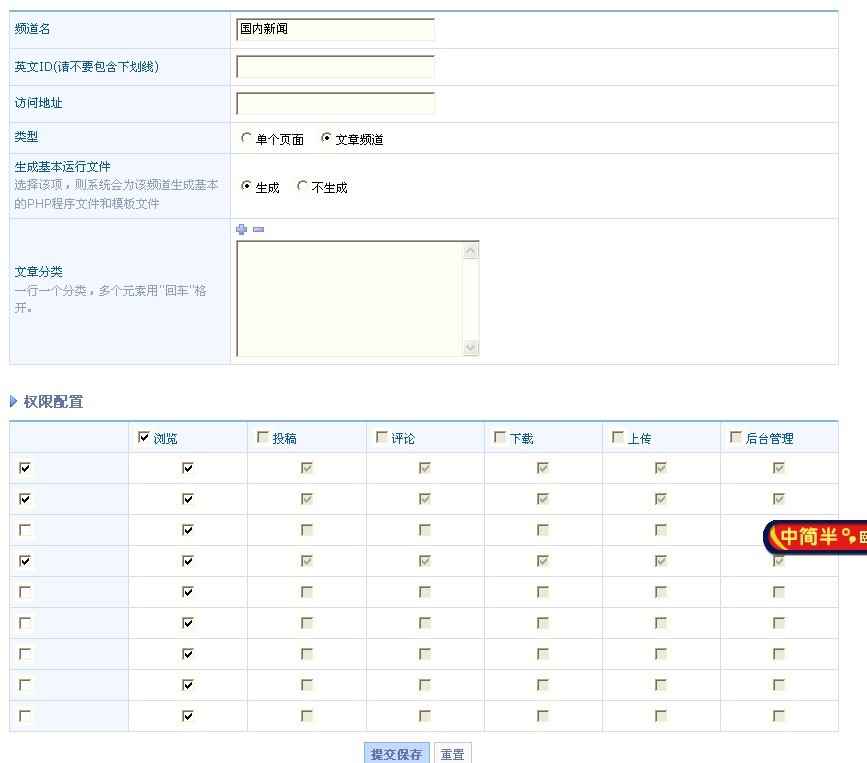Select the 文章频道 radio option
Screen dimensions: 867x763
coord(326,138)
